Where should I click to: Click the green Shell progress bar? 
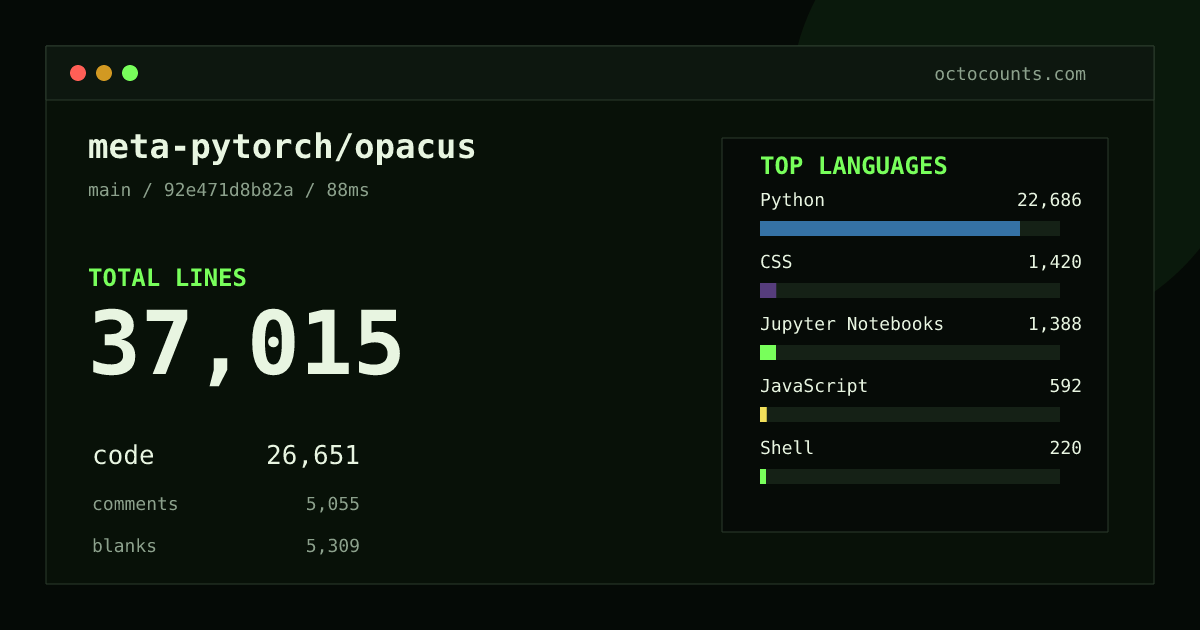(x=763, y=476)
